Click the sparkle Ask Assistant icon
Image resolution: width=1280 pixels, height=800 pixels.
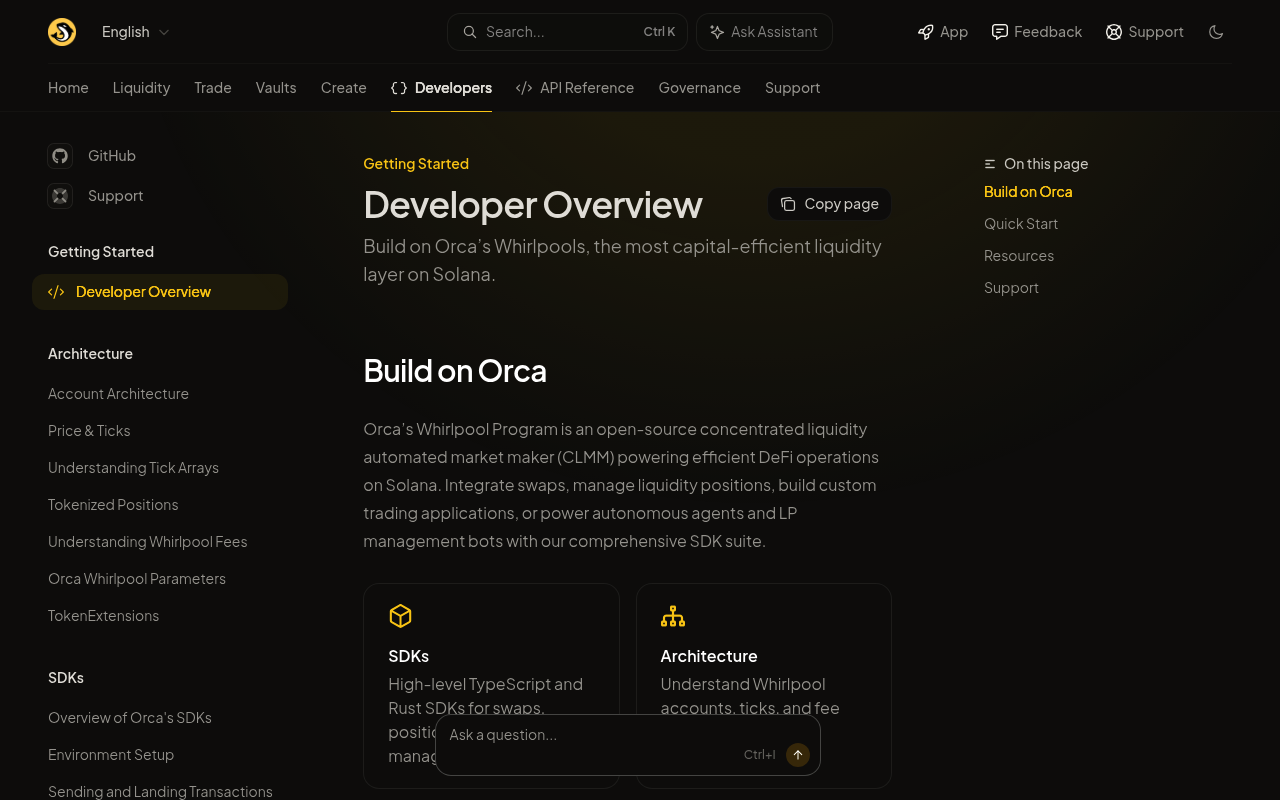(x=717, y=32)
